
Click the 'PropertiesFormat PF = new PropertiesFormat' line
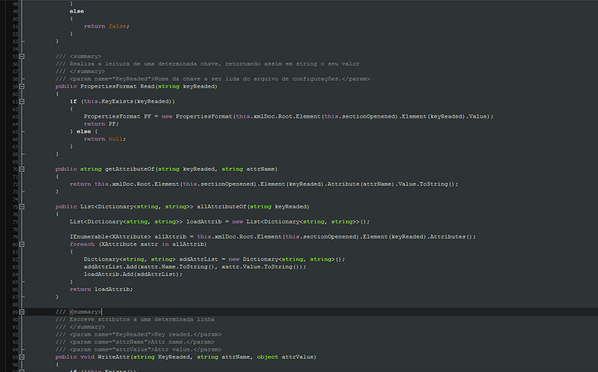point(288,116)
